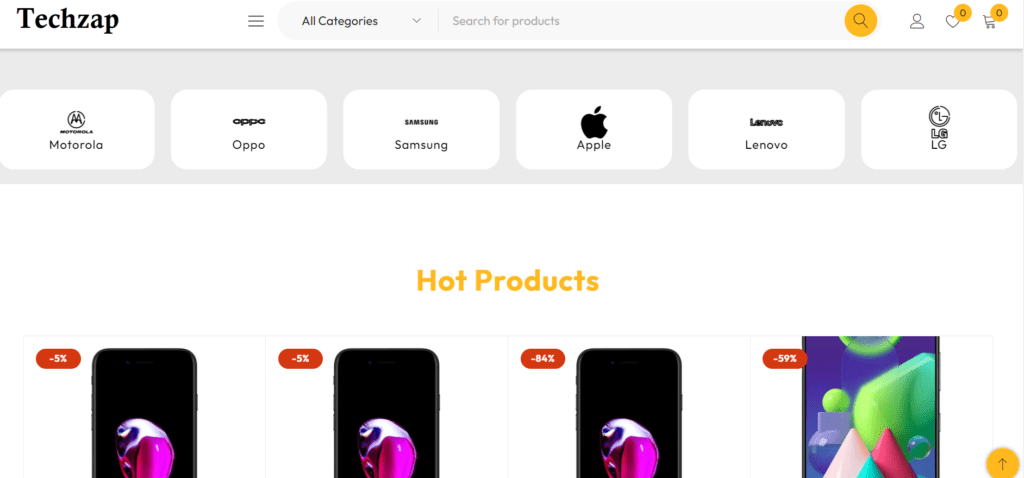Select the LG brand logo
The image size is (1024, 478).
click(939, 121)
